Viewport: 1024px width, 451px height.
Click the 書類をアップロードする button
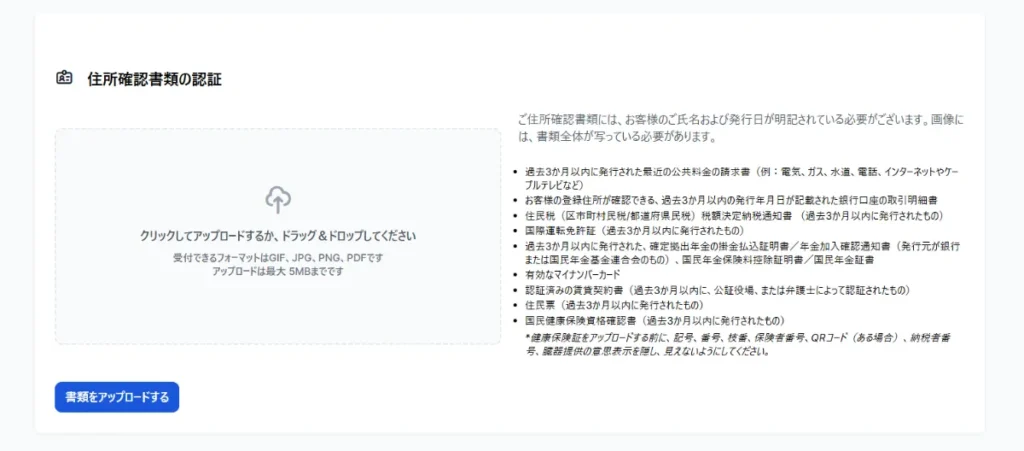(x=117, y=397)
